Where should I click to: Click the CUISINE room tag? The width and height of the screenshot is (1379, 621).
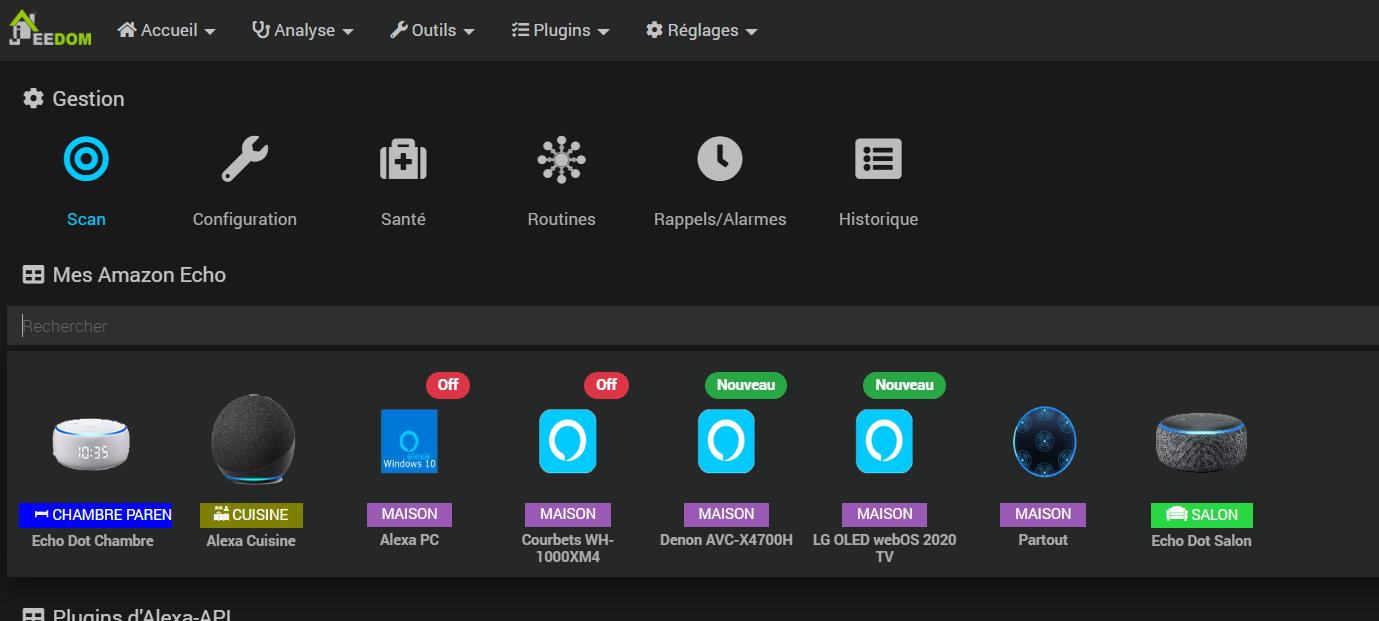tap(251, 515)
